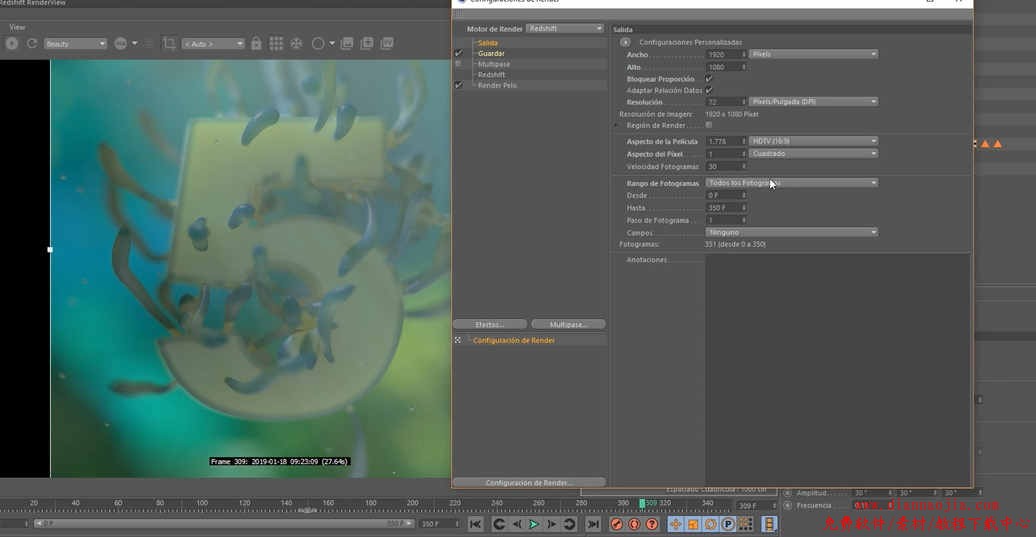Jump to the start of the animation

[x=476, y=524]
